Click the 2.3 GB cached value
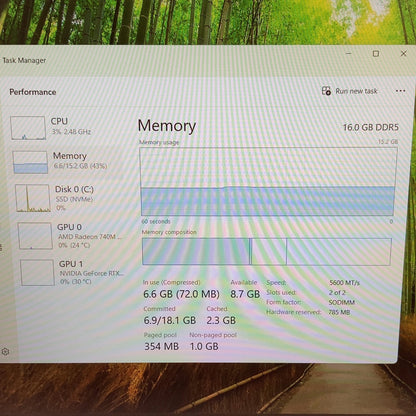Viewport: 416px width, 416px height. 221,321
